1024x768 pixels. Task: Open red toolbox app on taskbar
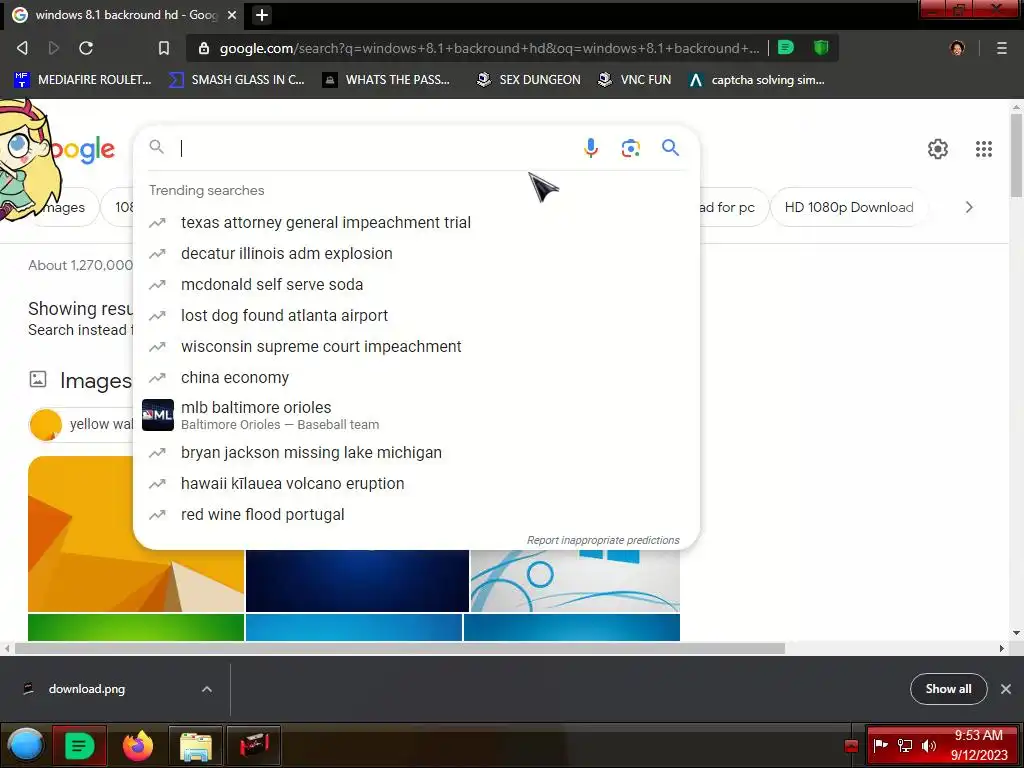pos(253,745)
